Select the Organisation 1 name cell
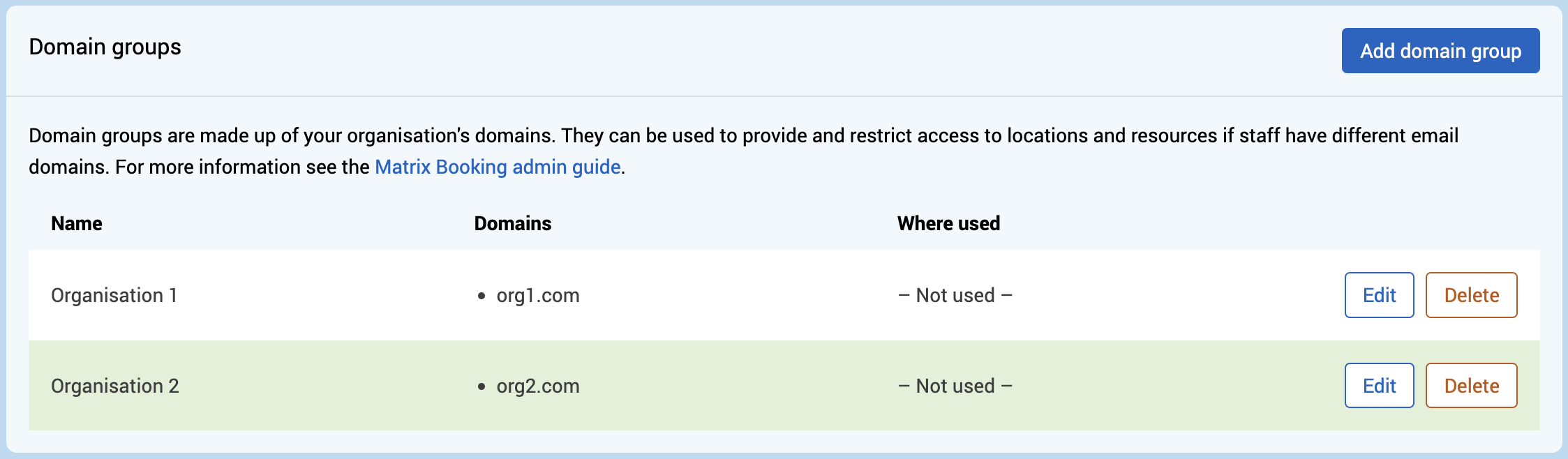 (x=114, y=296)
